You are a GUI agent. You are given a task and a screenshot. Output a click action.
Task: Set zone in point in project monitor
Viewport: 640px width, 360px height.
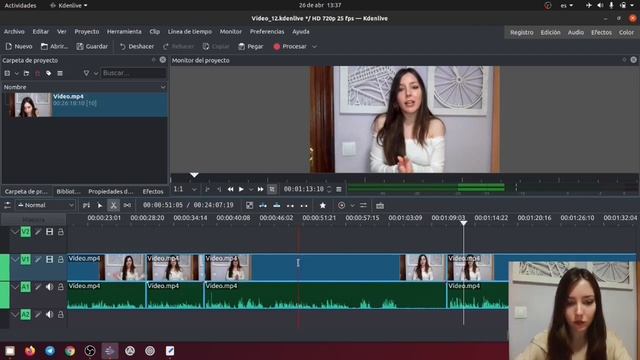(207, 189)
